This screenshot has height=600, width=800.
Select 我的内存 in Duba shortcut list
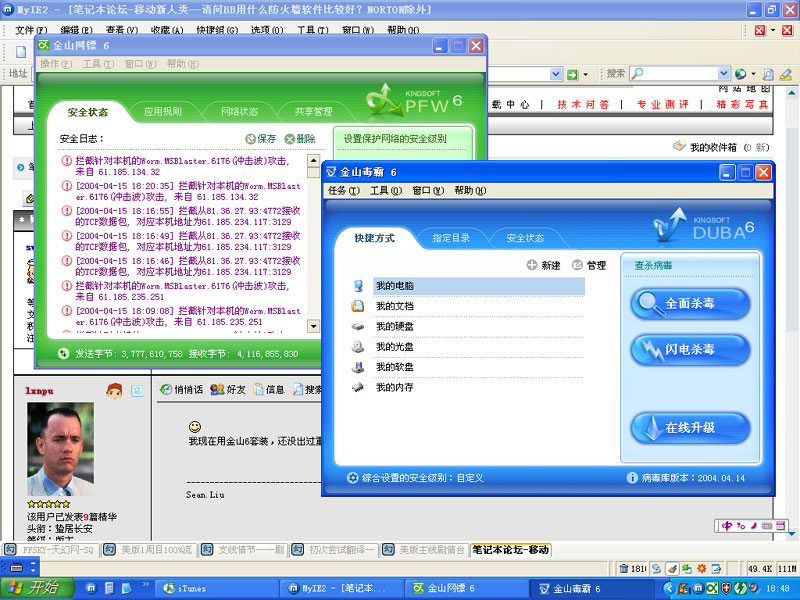pyautogui.click(x=394, y=388)
